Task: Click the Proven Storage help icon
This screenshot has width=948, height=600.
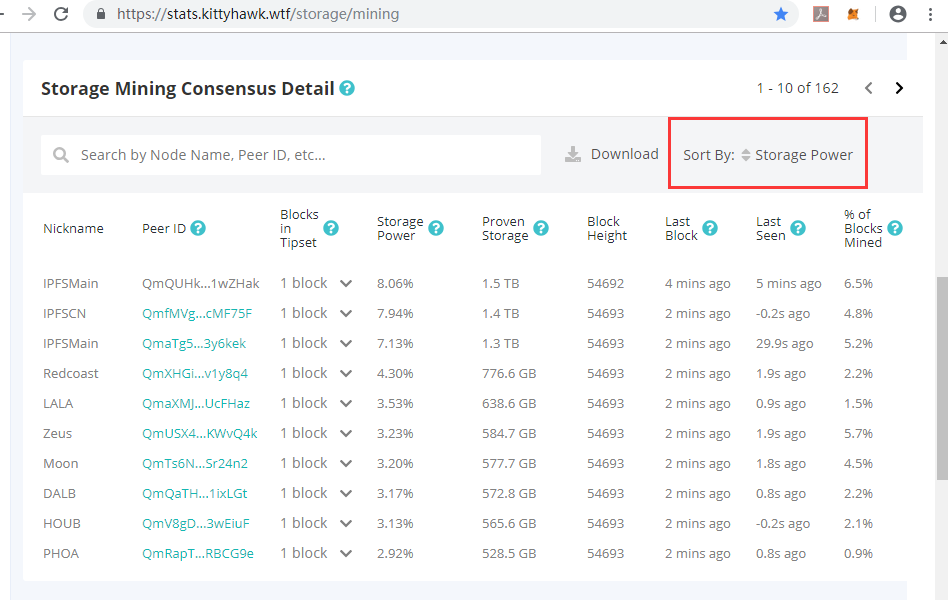Action: coord(541,228)
